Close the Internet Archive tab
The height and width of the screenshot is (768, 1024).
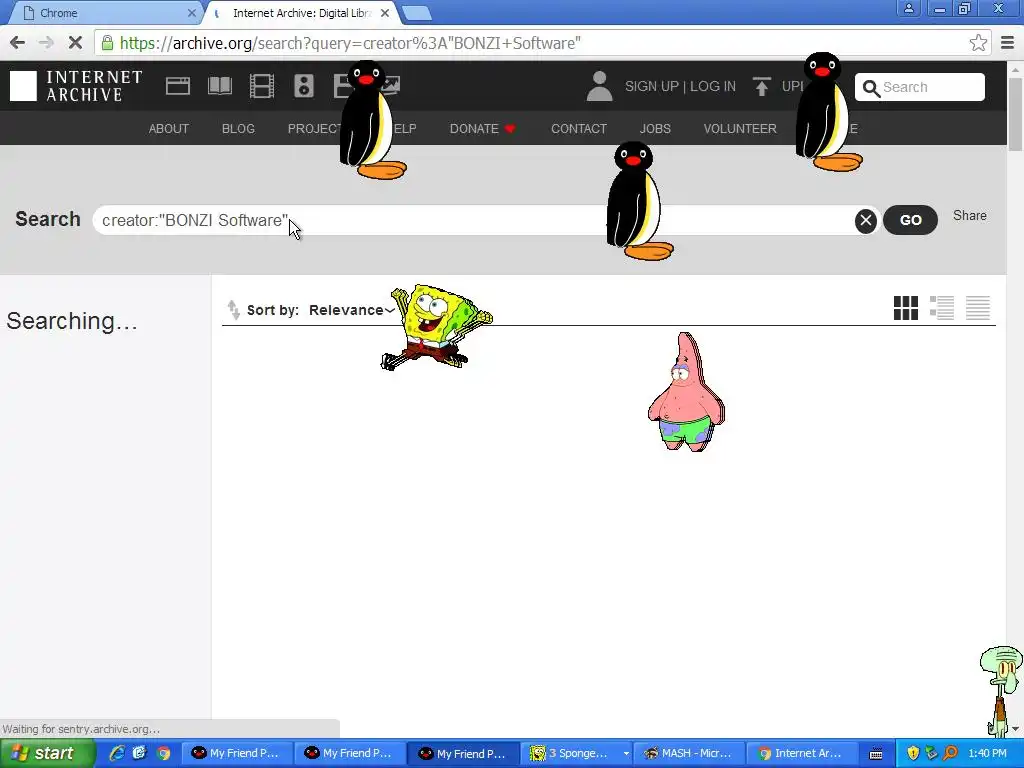tap(385, 13)
